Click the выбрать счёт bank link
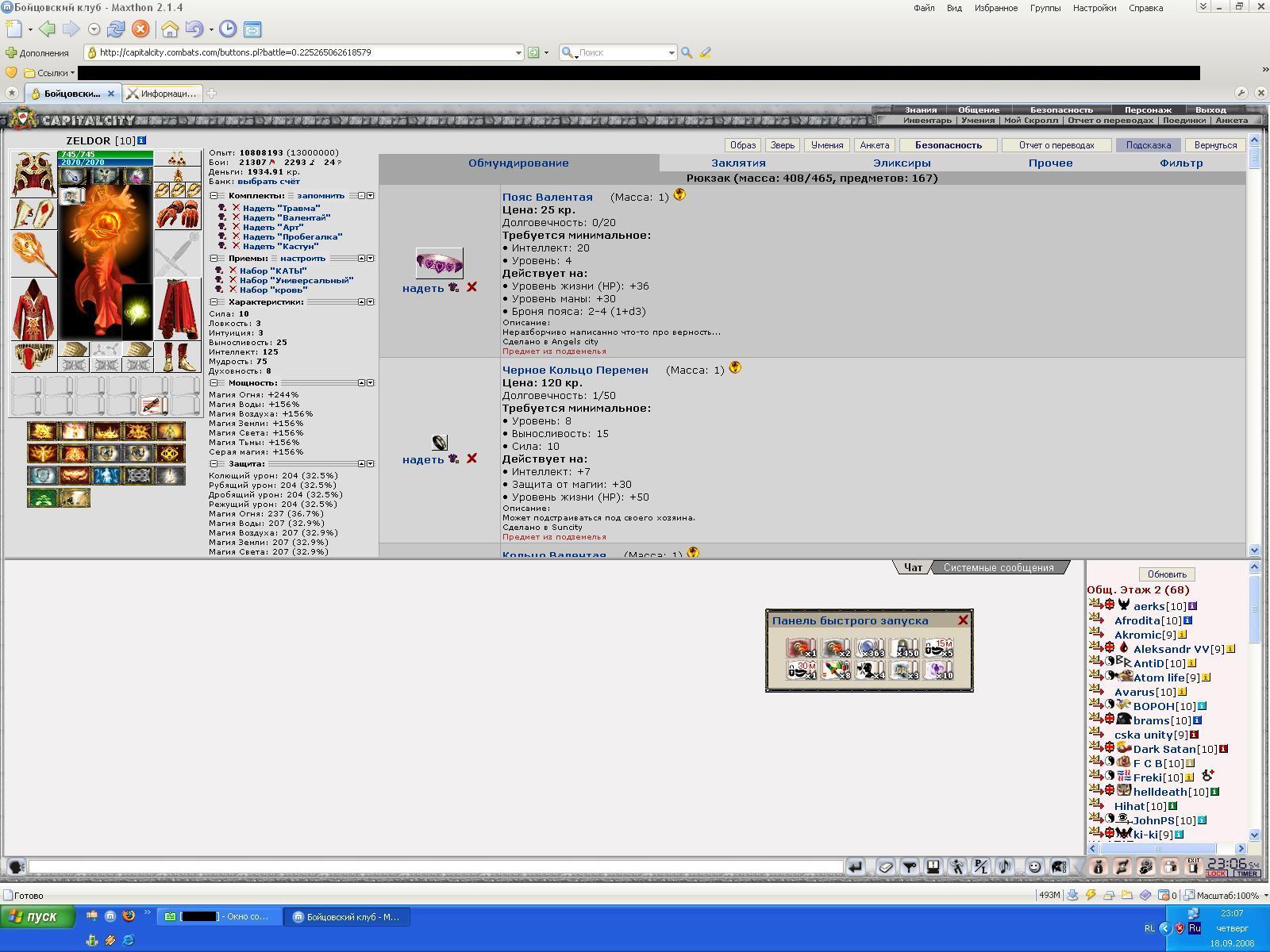Viewport: 1270px width, 952px height. click(268, 181)
